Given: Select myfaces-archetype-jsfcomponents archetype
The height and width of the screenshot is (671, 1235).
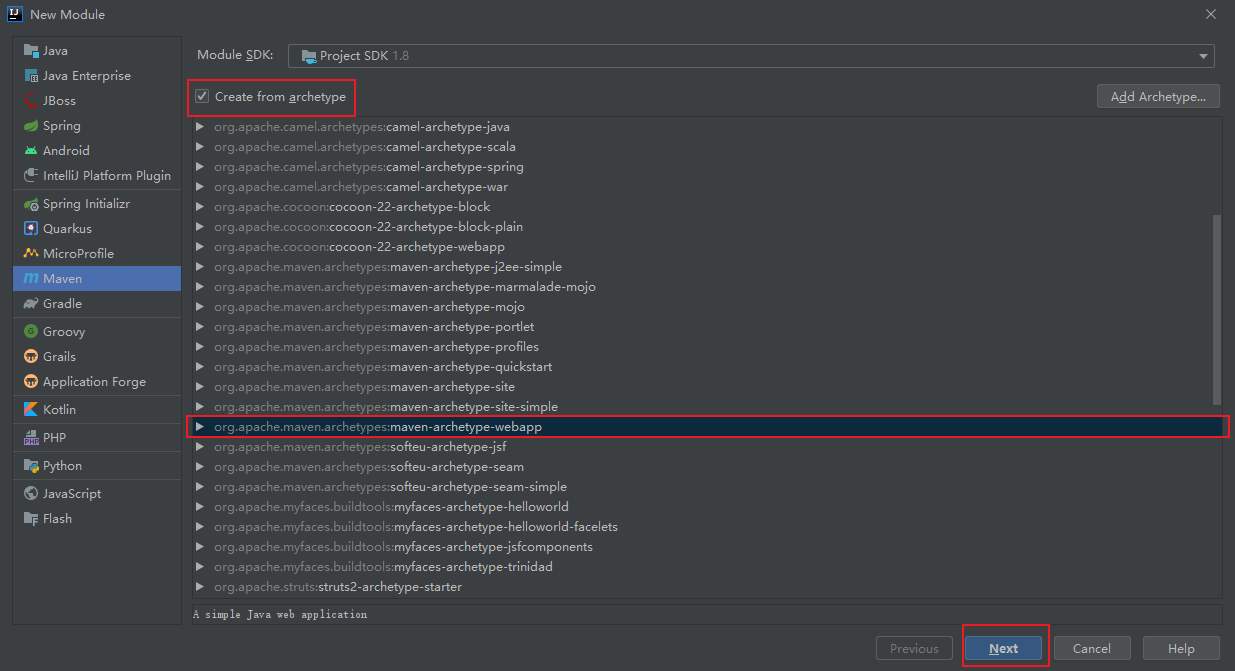Looking at the screenshot, I should coord(706,547).
